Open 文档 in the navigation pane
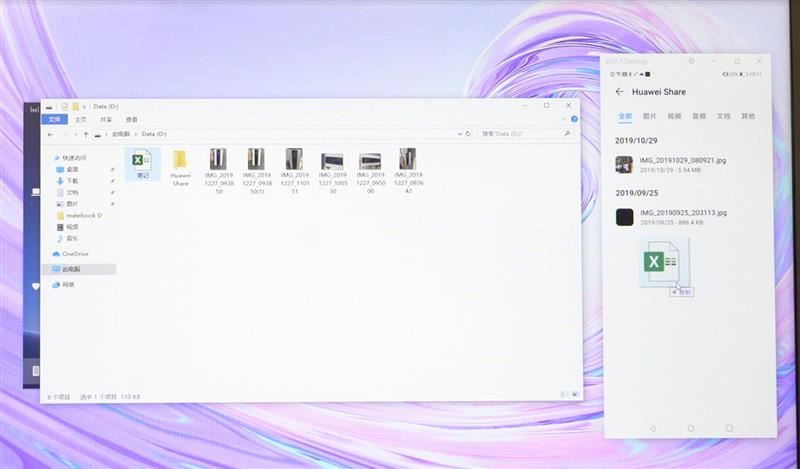800x469 pixels. click(72, 192)
